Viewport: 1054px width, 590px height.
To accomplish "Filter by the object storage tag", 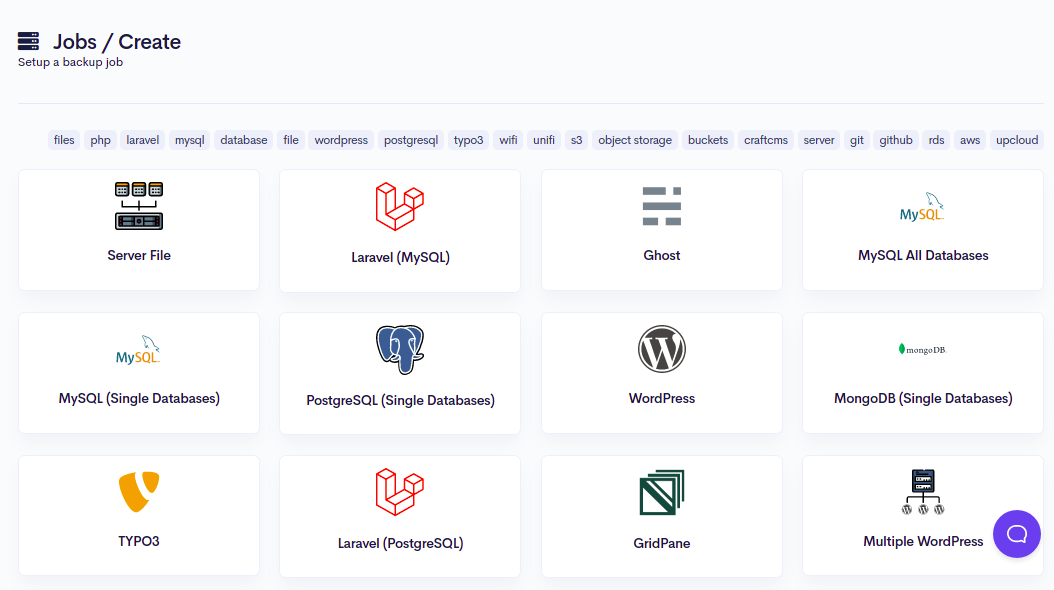I will [635, 140].
